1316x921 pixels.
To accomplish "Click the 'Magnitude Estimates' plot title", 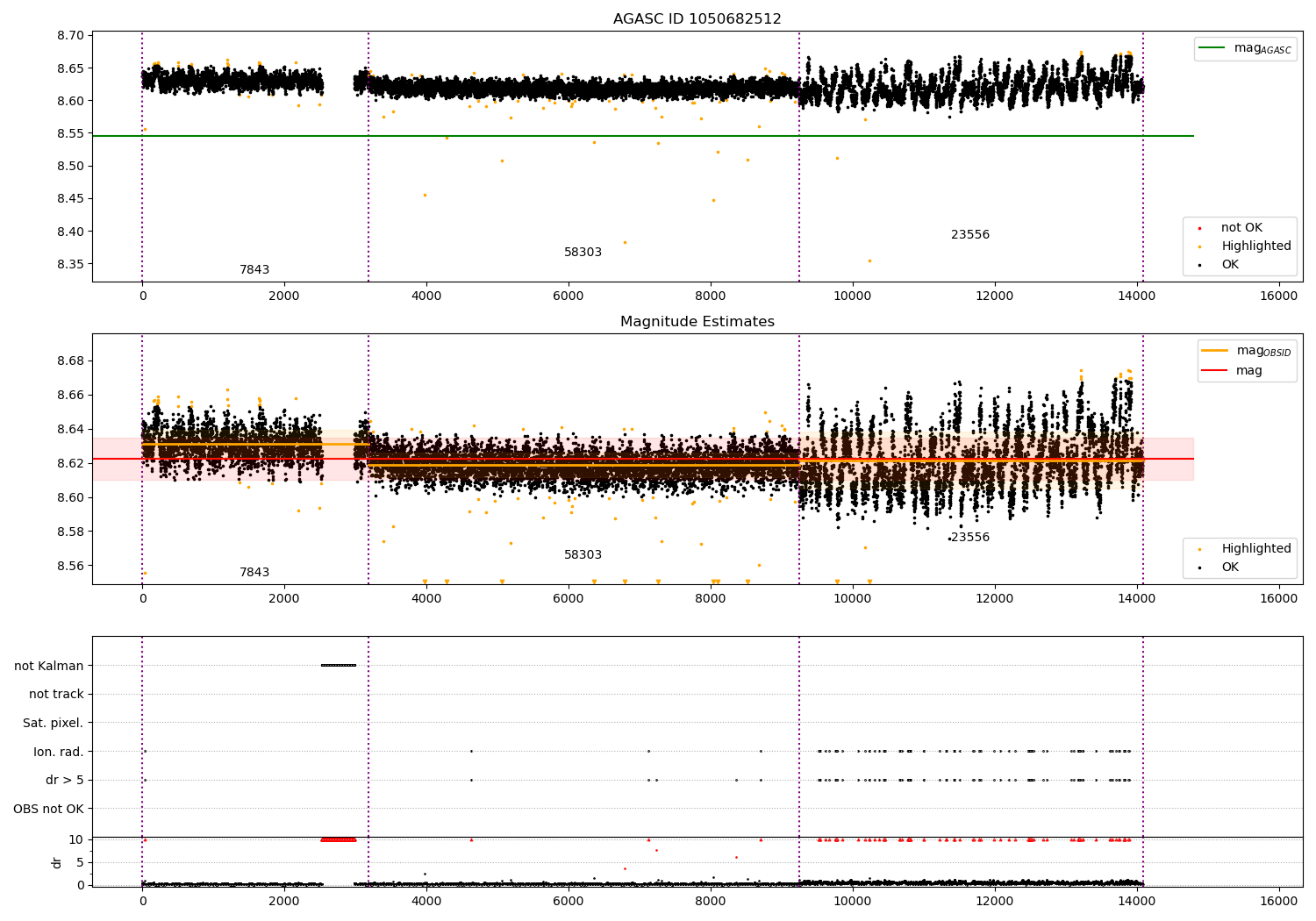I will (x=697, y=322).
